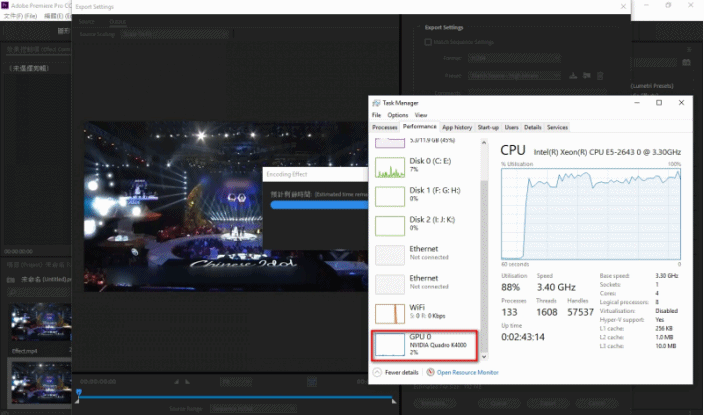Switch to the App history tab
This screenshot has height=415, width=704.
pyautogui.click(x=457, y=128)
